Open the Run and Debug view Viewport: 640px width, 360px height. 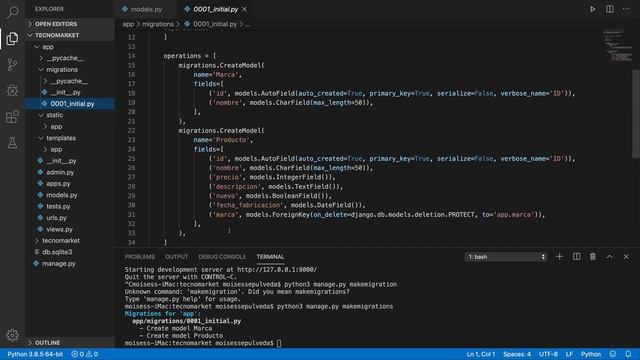pyautogui.click(x=12, y=90)
